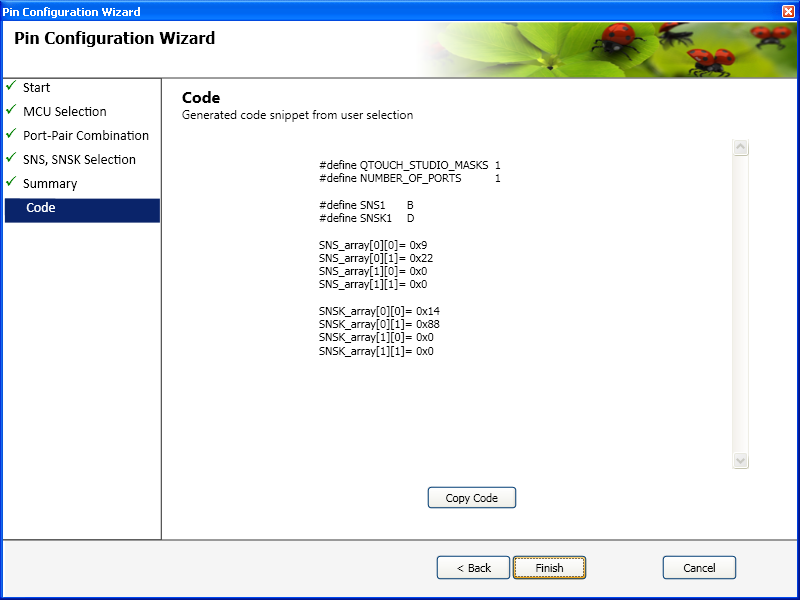
Task: Click the code pane scroll down arrow
Action: (740, 460)
